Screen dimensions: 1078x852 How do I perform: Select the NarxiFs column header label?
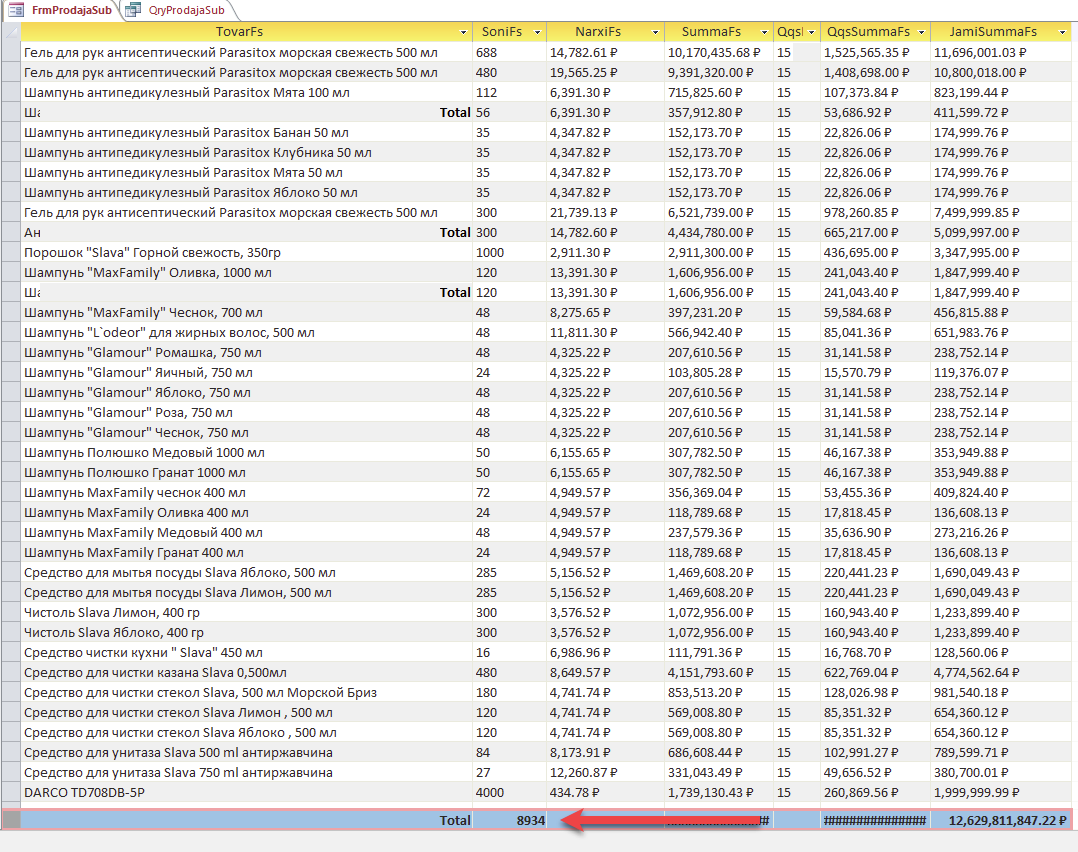(598, 32)
